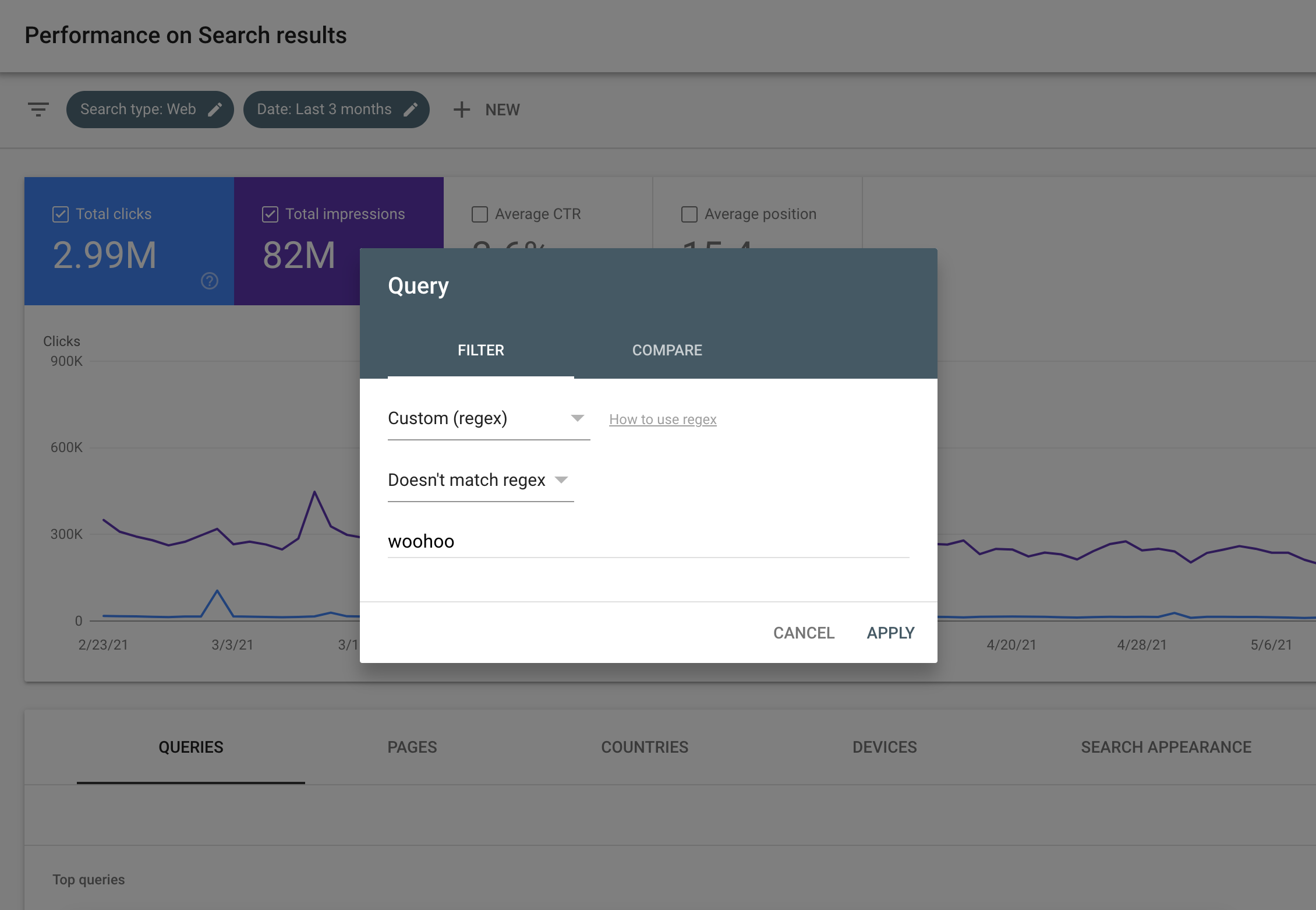1316x910 pixels.
Task: Switch to the PAGES tab below chart
Action: click(x=413, y=746)
